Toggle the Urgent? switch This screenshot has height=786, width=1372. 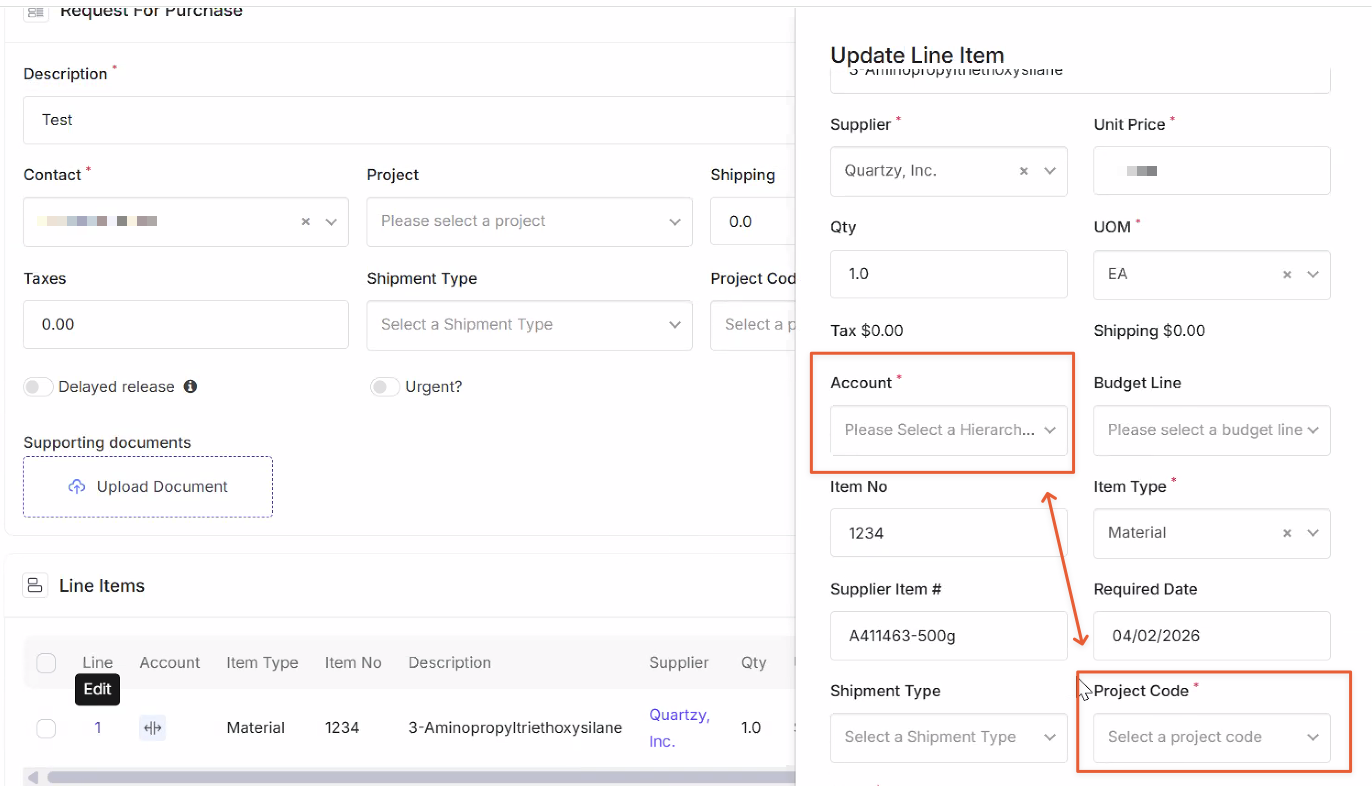[x=384, y=387]
